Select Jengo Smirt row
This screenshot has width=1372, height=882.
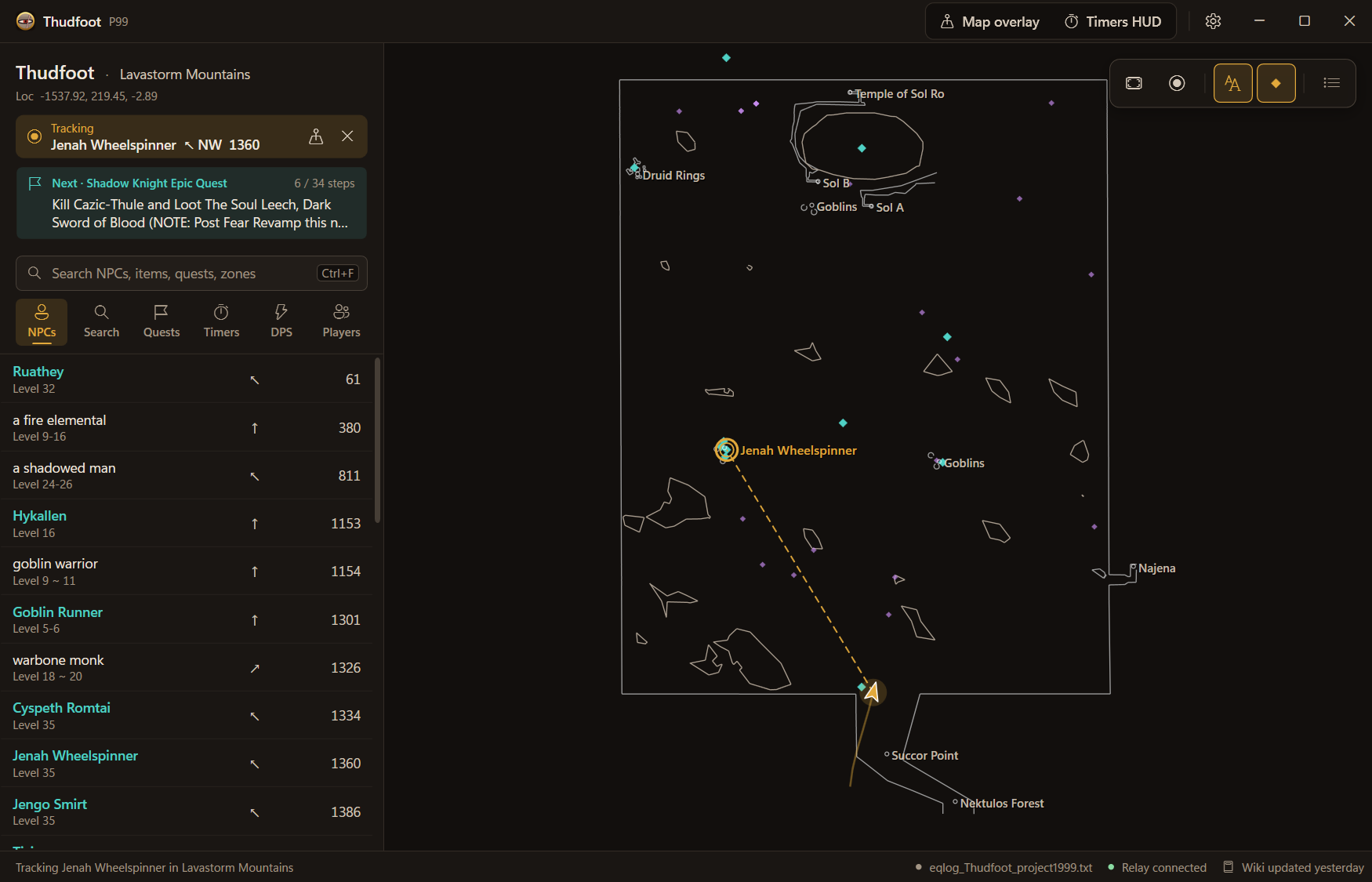click(x=187, y=811)
